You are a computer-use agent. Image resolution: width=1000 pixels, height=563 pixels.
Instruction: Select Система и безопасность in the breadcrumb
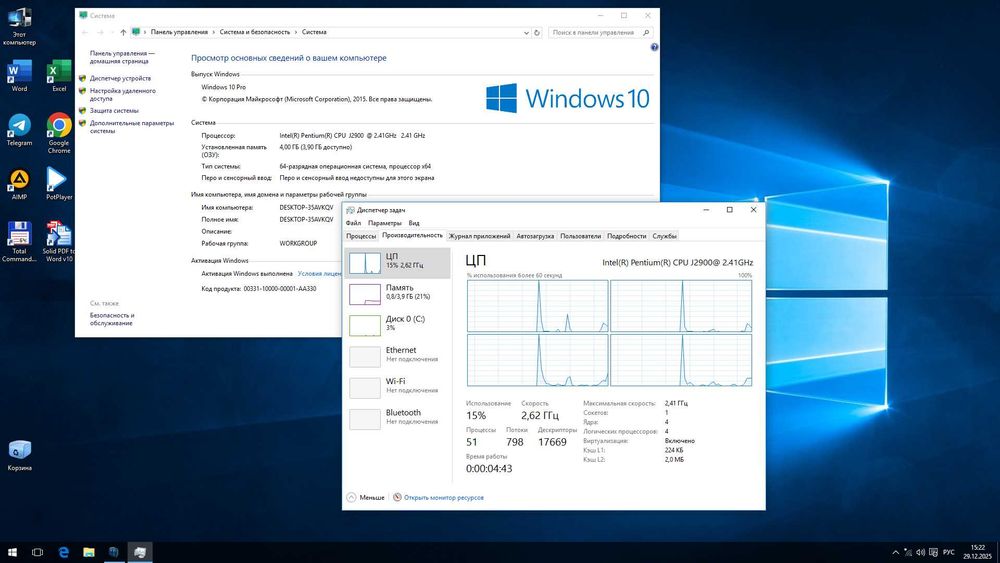254,32
